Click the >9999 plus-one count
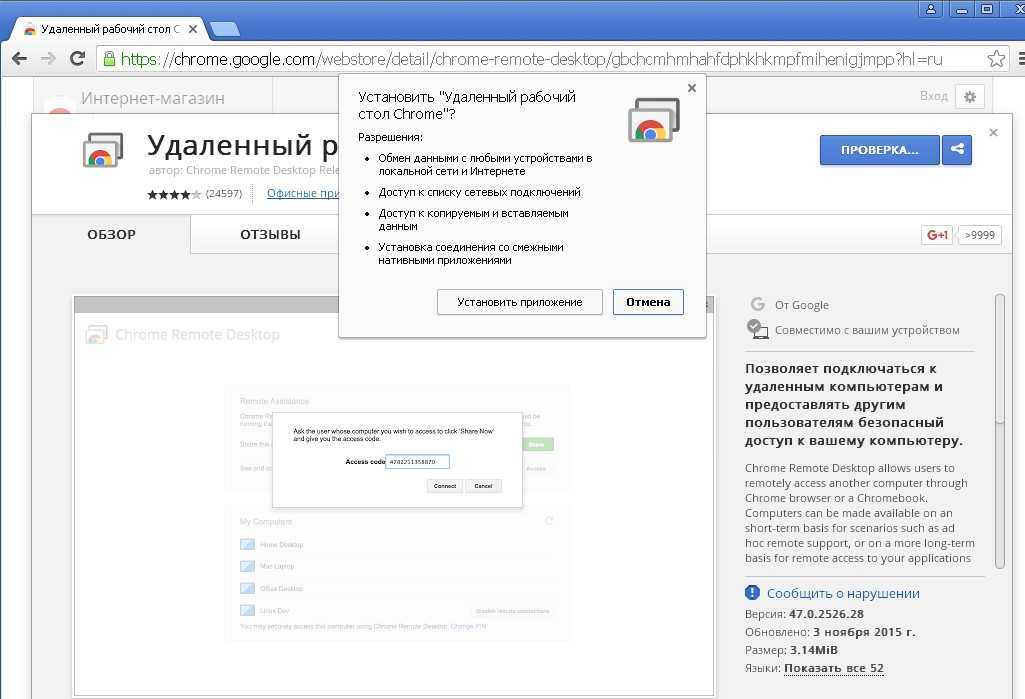This screenshot has width=1025, height=699. (x=979, y=235)
